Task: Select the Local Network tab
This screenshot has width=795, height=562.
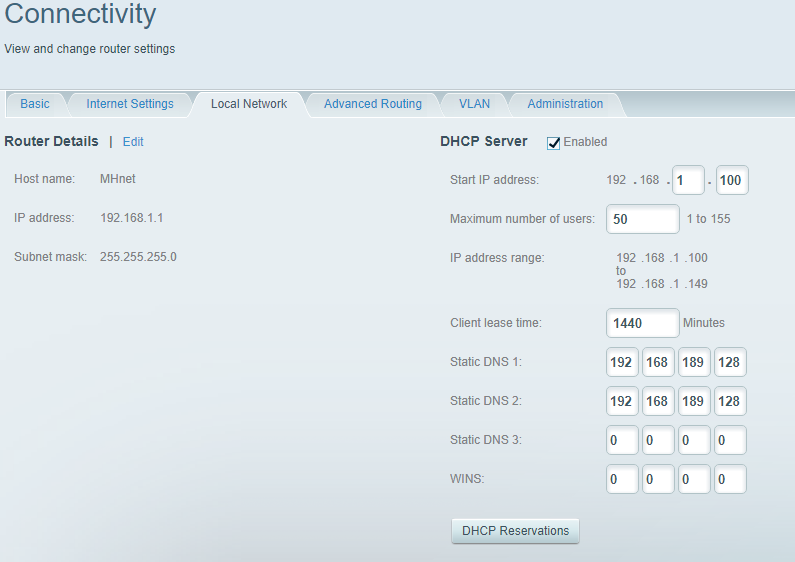Action: [x=249, y=104]
